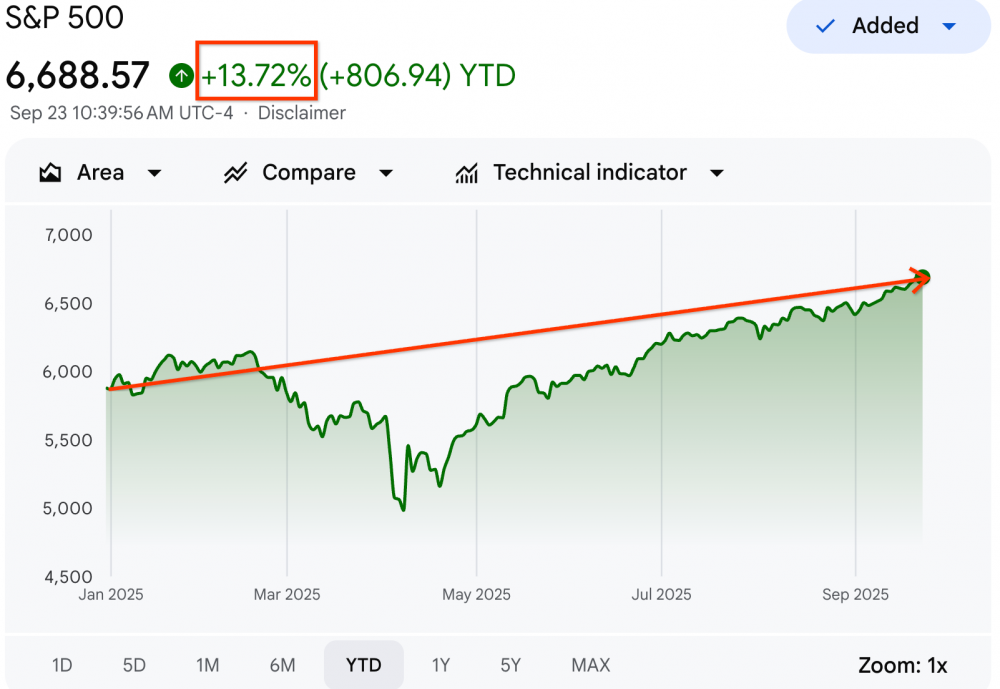Switch to the 5Y time range
Viewport: 1000px width, 689px height.
pyautogui.click(x=511, y=665)
